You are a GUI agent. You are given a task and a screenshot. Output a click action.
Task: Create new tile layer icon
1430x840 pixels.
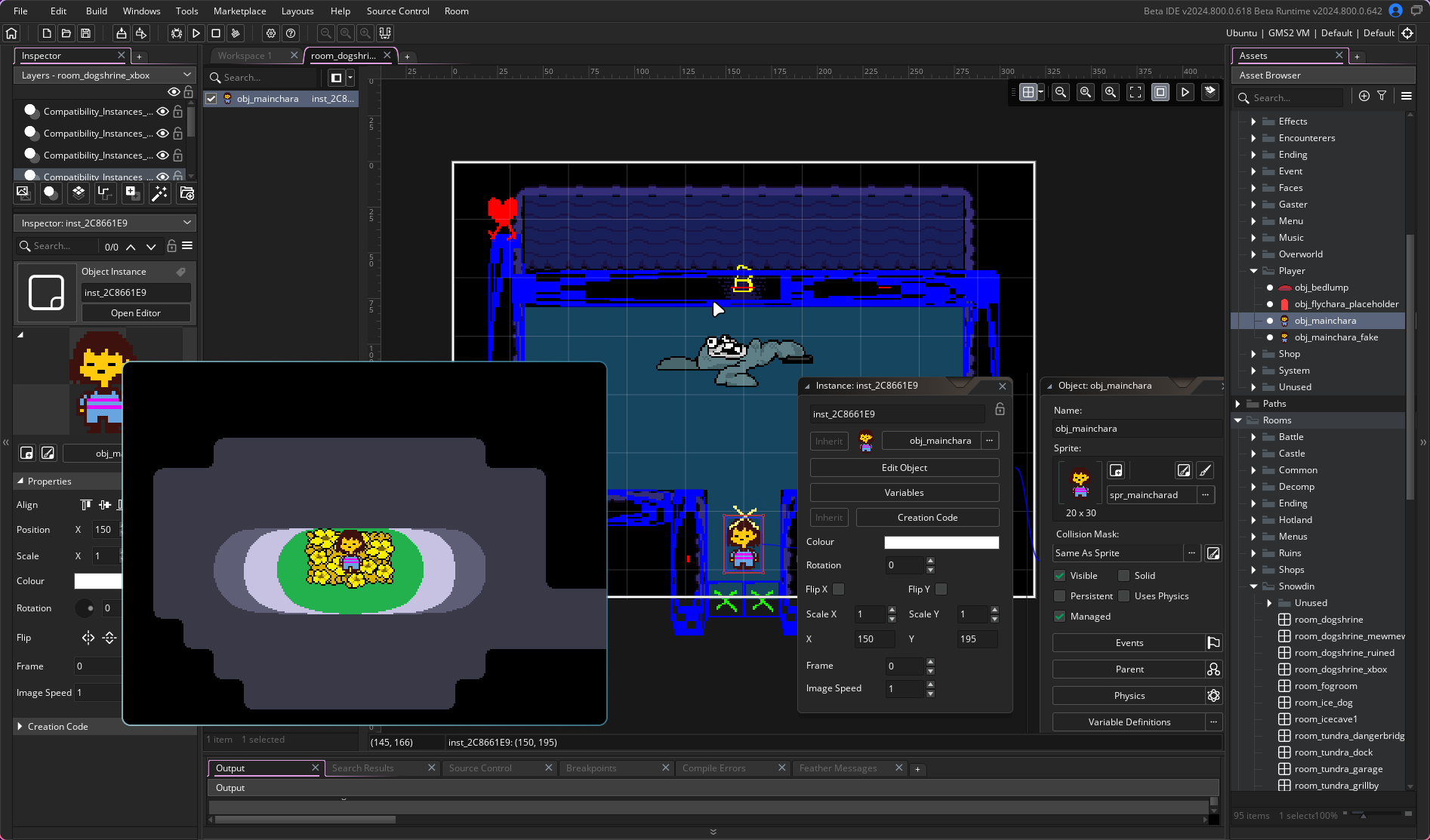point(78,193)
